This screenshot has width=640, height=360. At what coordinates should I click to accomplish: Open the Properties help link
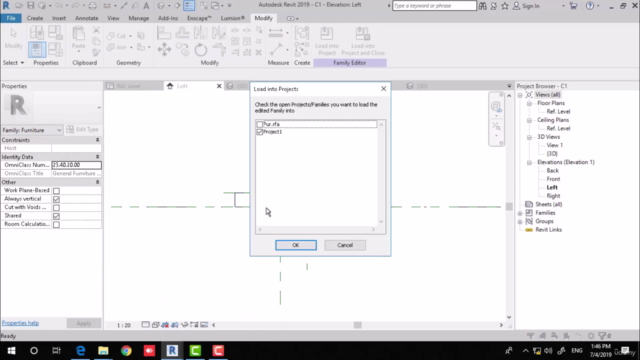tap(20, 323)
